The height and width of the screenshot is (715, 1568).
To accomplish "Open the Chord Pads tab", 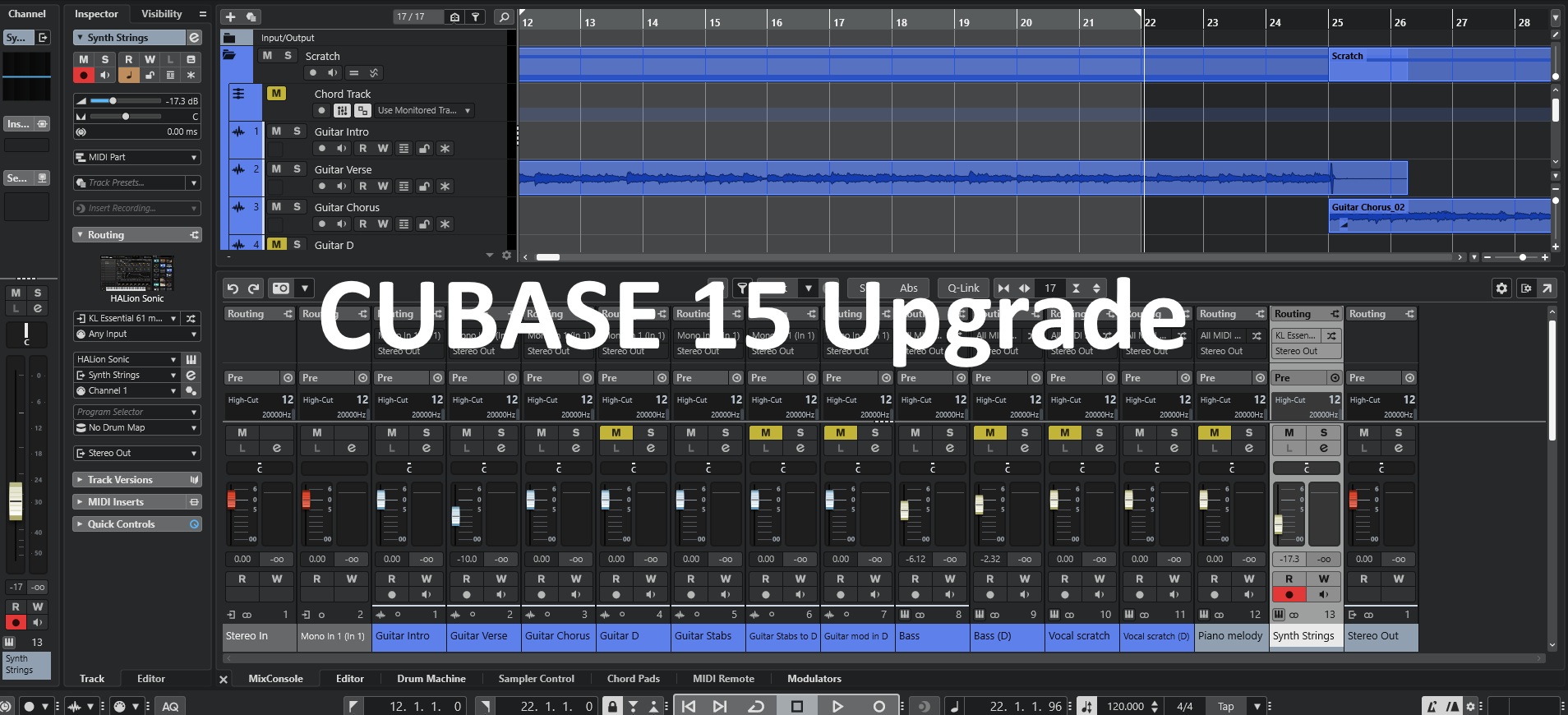I will pyautogui.click(x=633, y=679).
